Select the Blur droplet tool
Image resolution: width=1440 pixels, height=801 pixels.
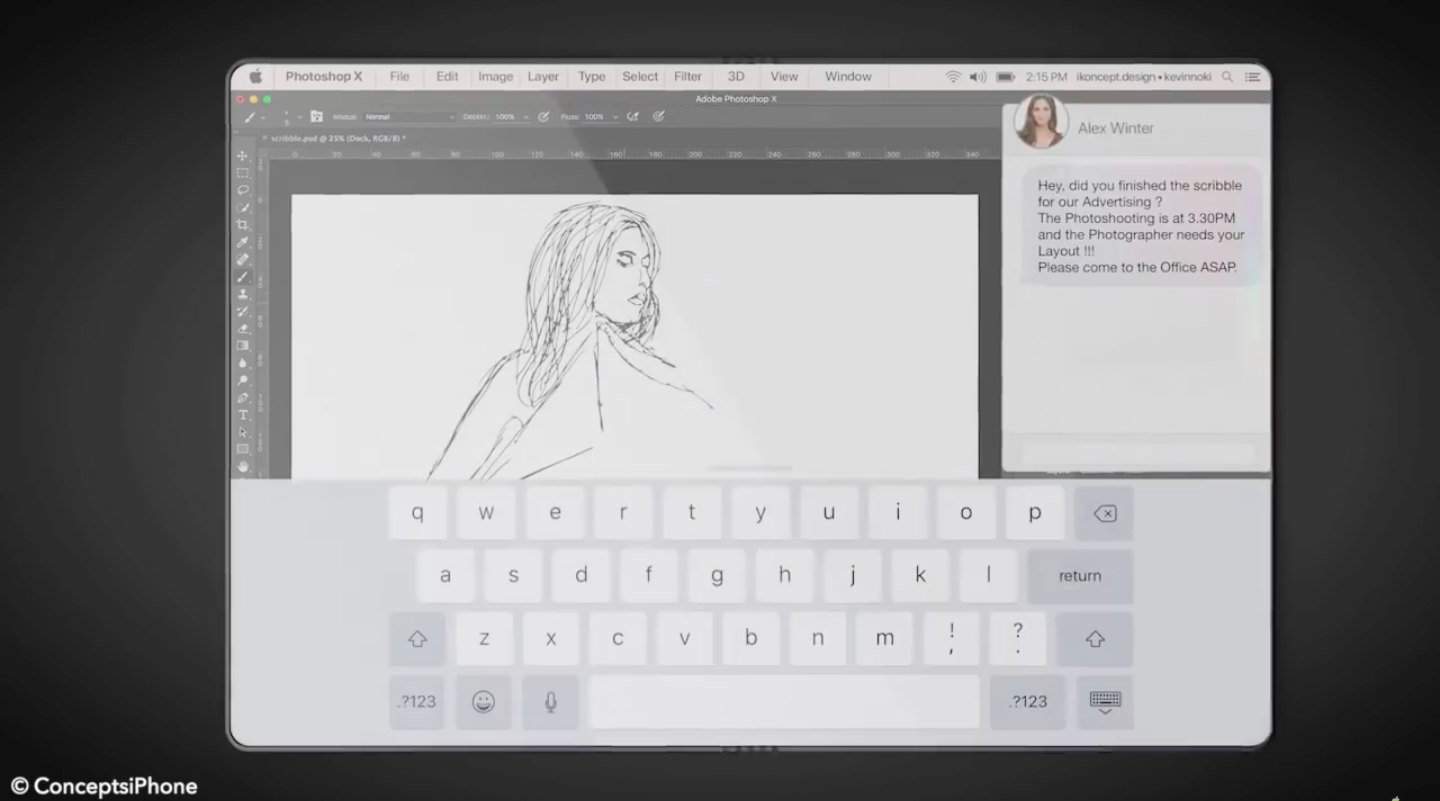tap(243, 363)
